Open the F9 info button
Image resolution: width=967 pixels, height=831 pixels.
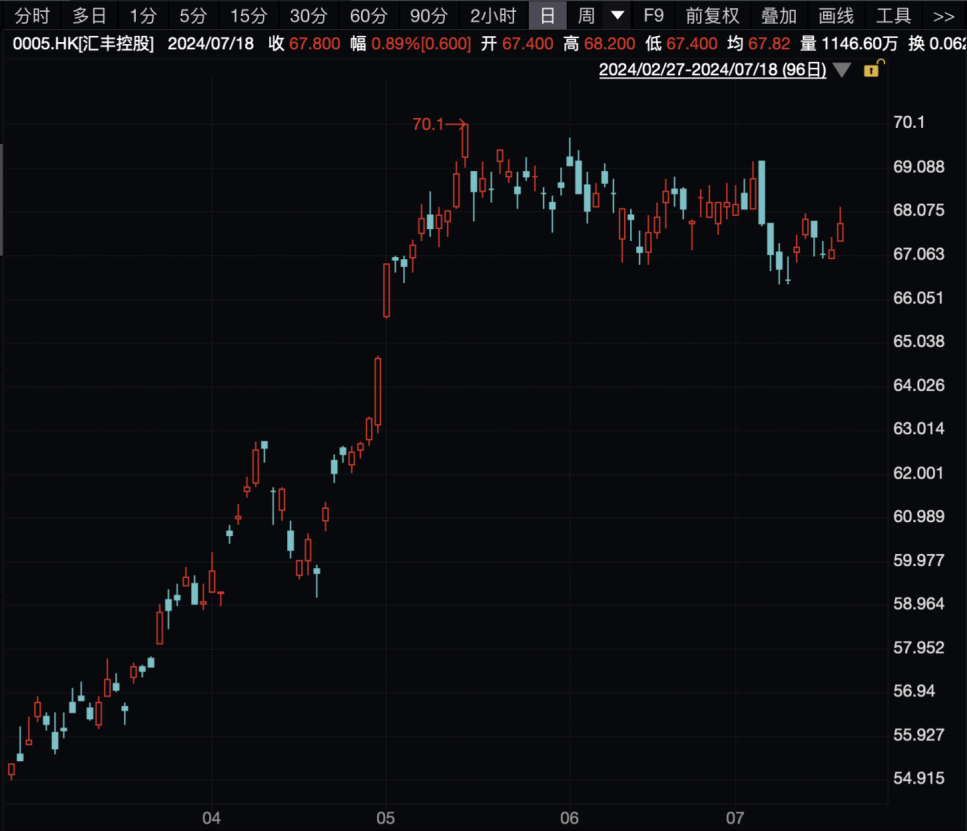[x=654, y=15]
